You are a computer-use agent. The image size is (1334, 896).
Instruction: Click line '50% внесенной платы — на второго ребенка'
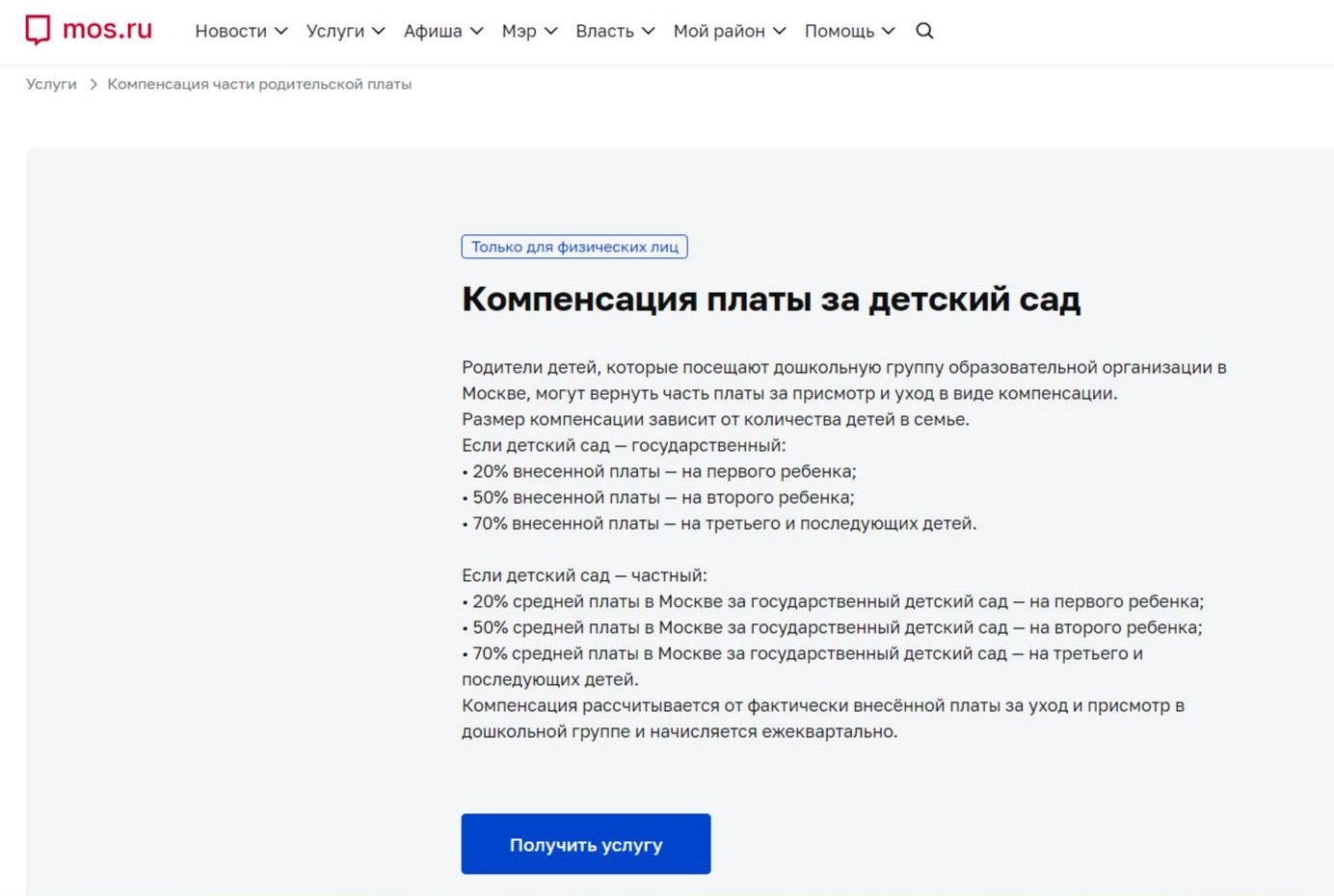pyautogui.click(x=658, y=497)
